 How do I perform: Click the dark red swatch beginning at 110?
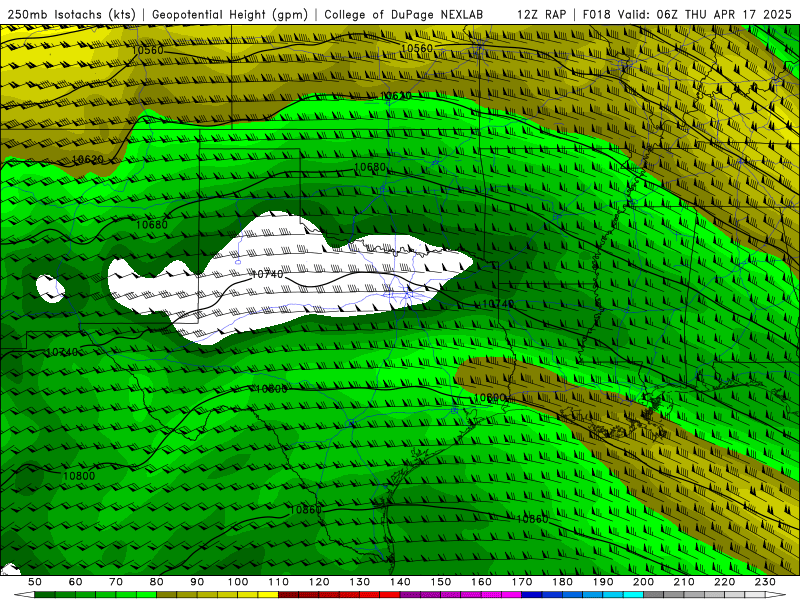click(x=288, y=594)
